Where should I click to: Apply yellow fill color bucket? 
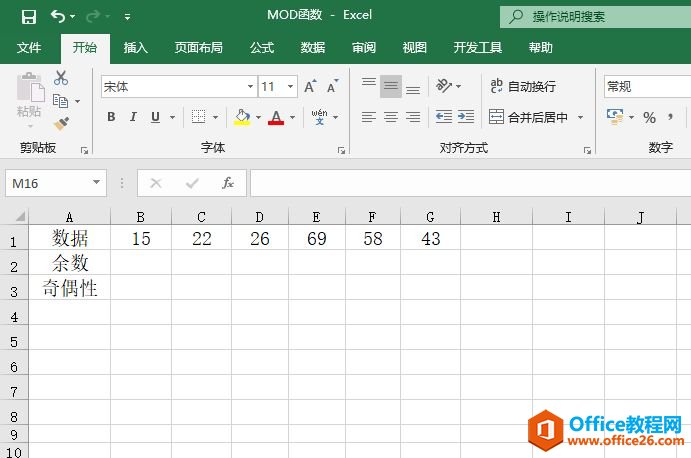pyautogui.click(x=242, y=117)
